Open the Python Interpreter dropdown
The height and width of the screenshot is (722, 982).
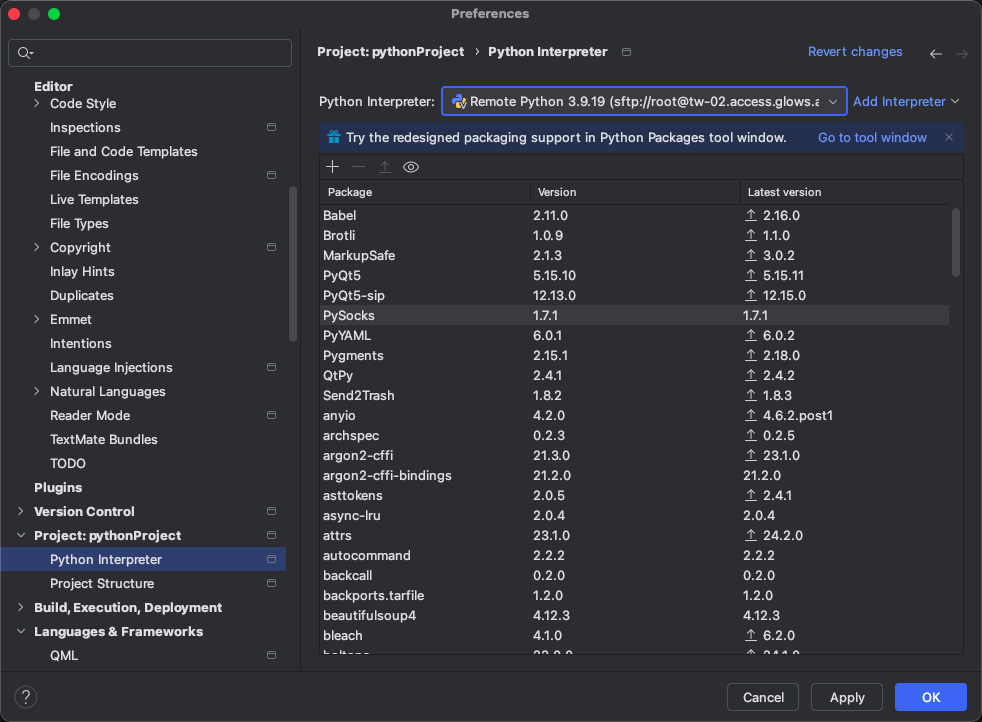click(x=644, y=101)
